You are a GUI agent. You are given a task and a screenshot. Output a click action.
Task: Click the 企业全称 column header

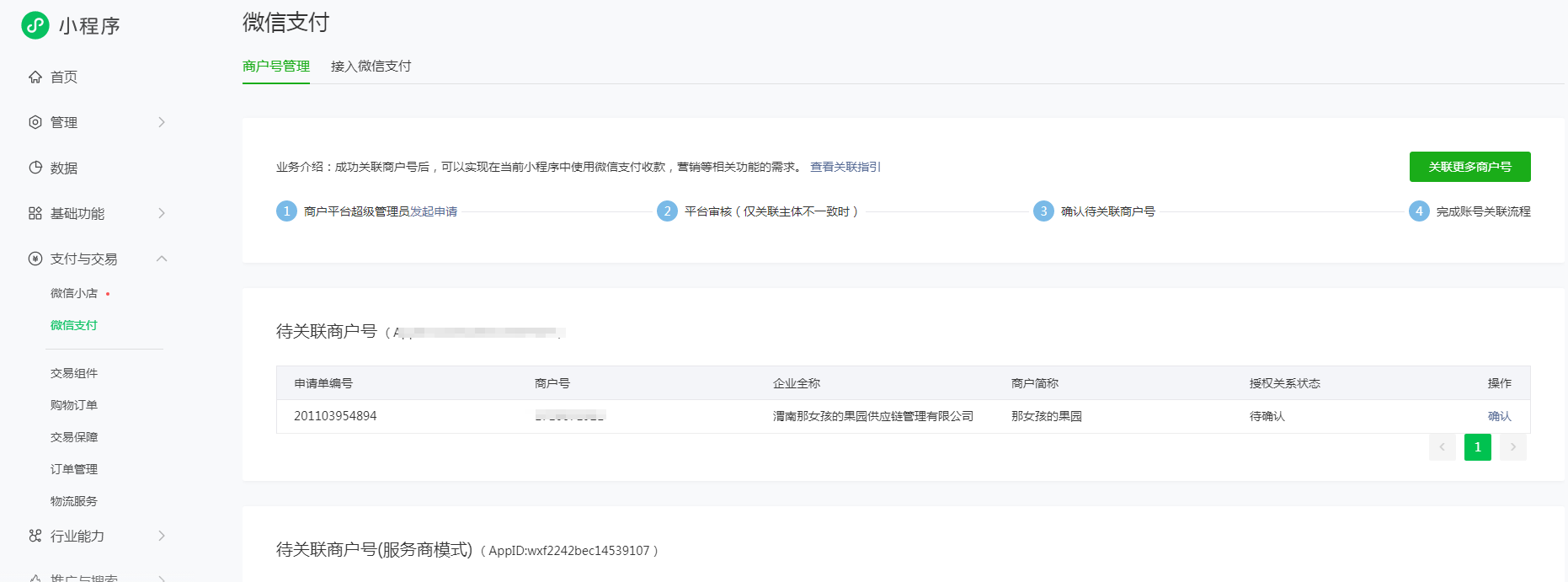click(797, 383)
